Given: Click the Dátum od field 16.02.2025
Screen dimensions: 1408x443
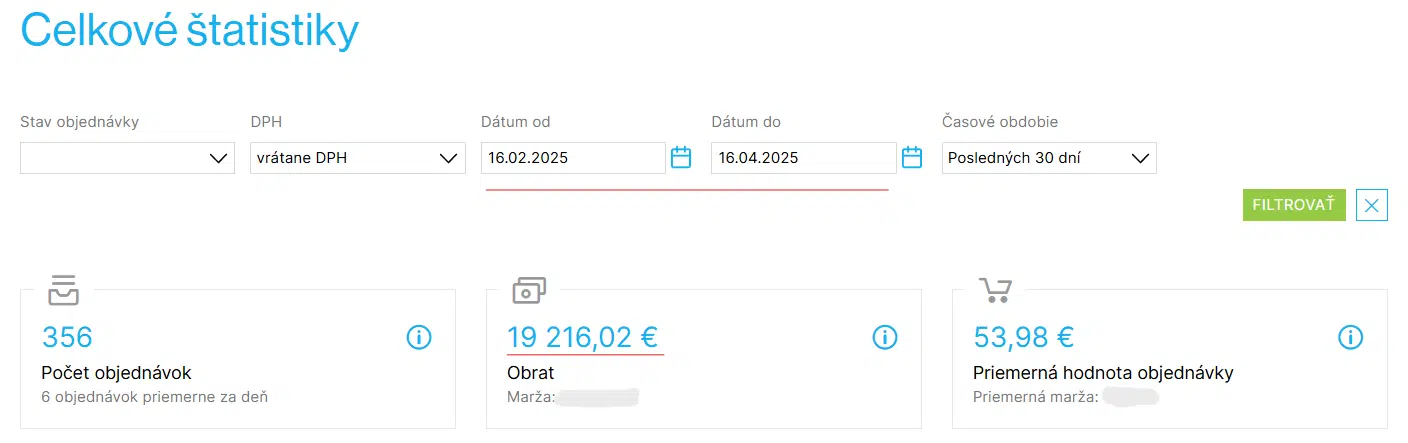Looking at the screenshot, I should tap(573, 158).
